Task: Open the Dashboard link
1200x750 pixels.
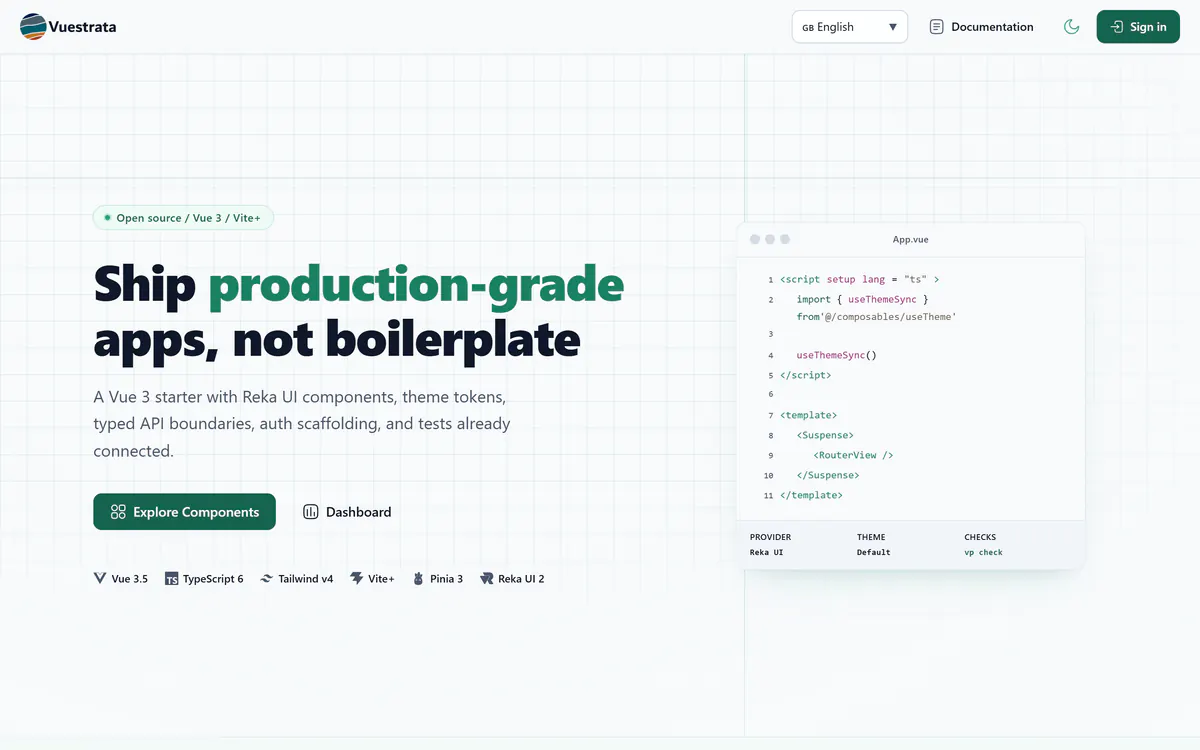Action: (347, 512)
